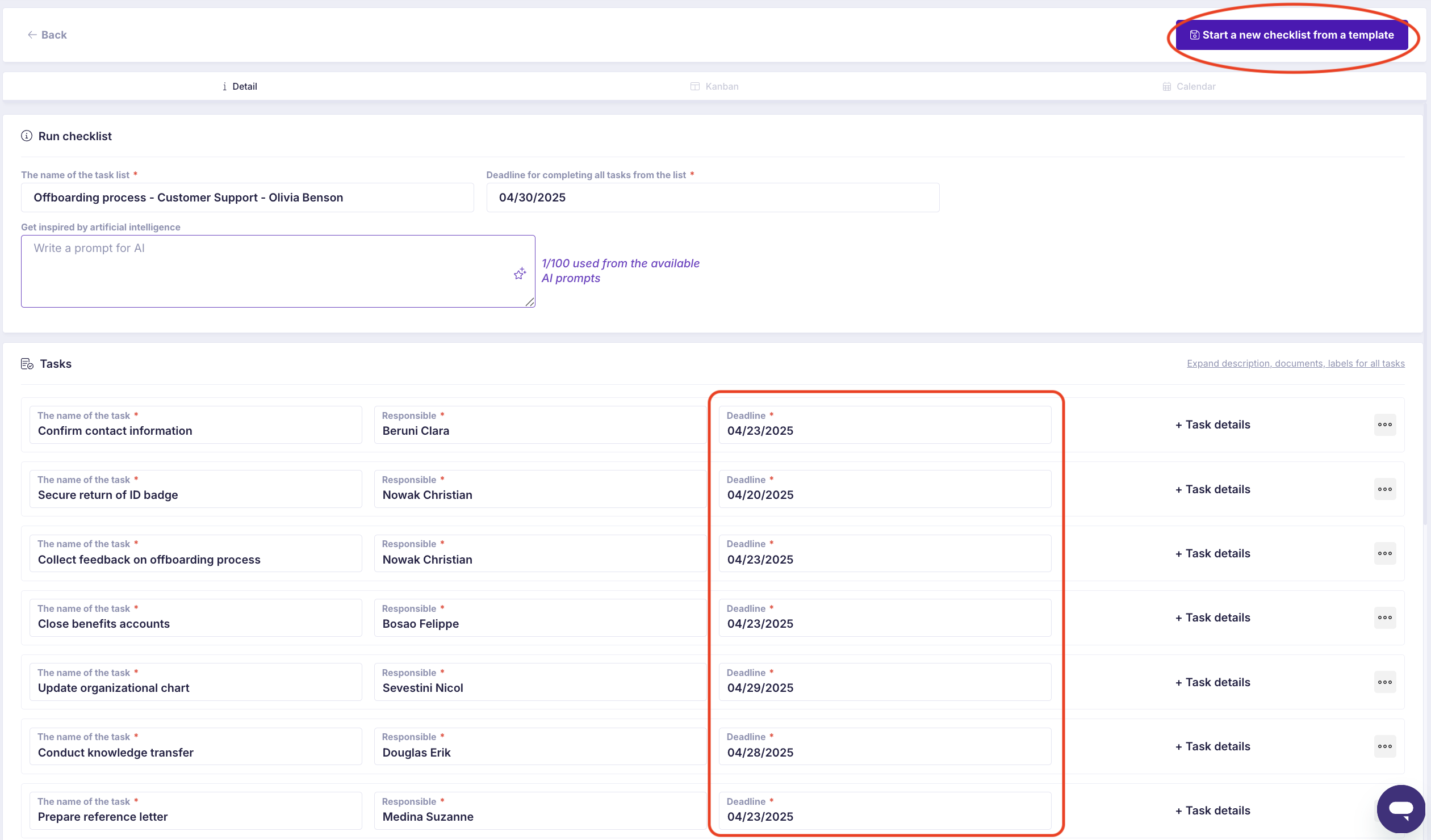Viewport: 1431px width, 840px height.
Task: Edit task name Conduct knowledge transfer
Action: (x=196, y=746)
